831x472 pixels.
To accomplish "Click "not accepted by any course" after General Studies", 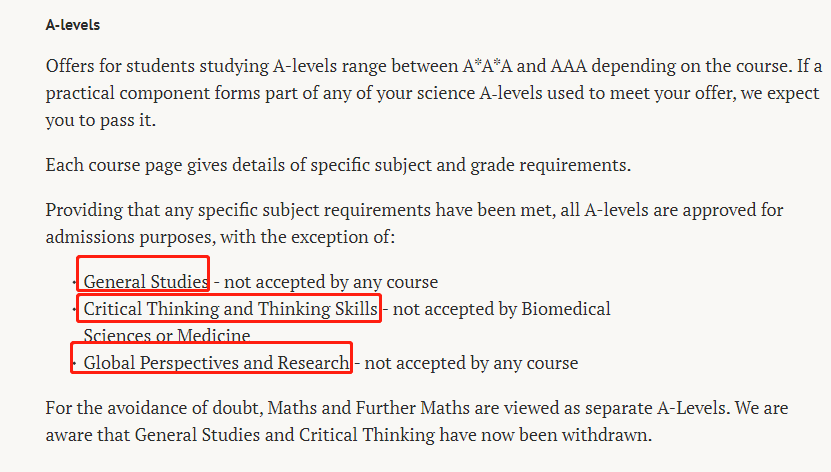I will 331,282.
